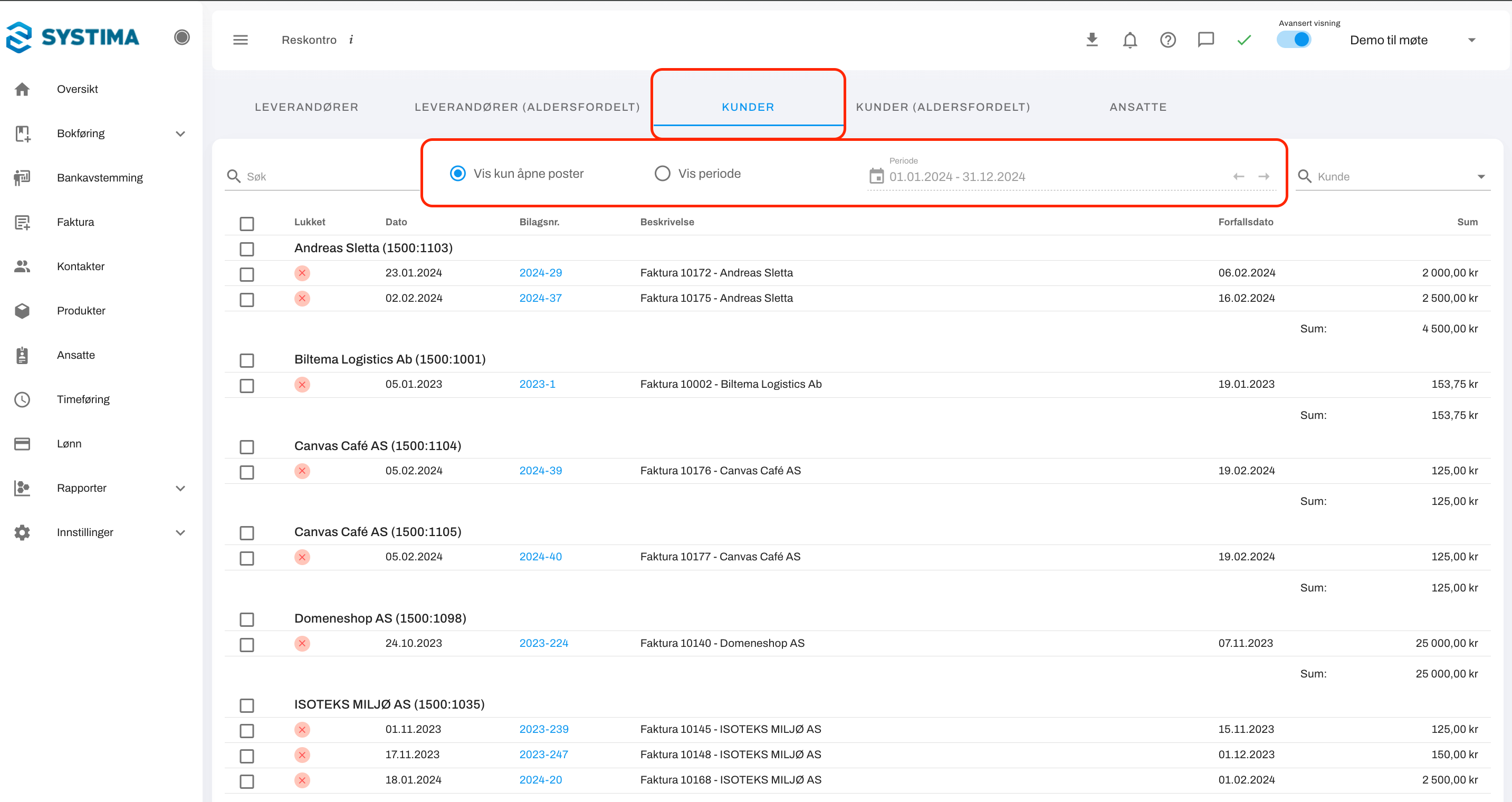The height and width of the screenshot is (802, 1512).
Task: Open voucher link 2024-29
Action: [540, 273]
